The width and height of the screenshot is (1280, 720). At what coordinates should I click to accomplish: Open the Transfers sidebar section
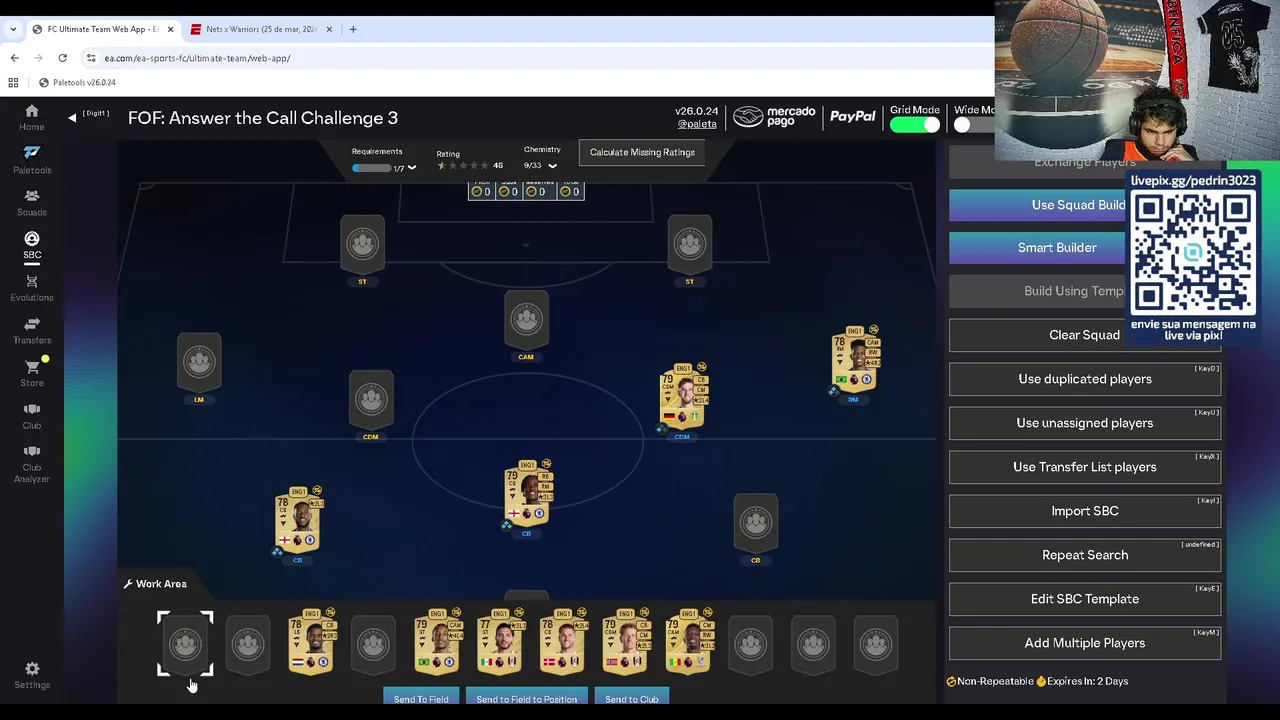32,330
